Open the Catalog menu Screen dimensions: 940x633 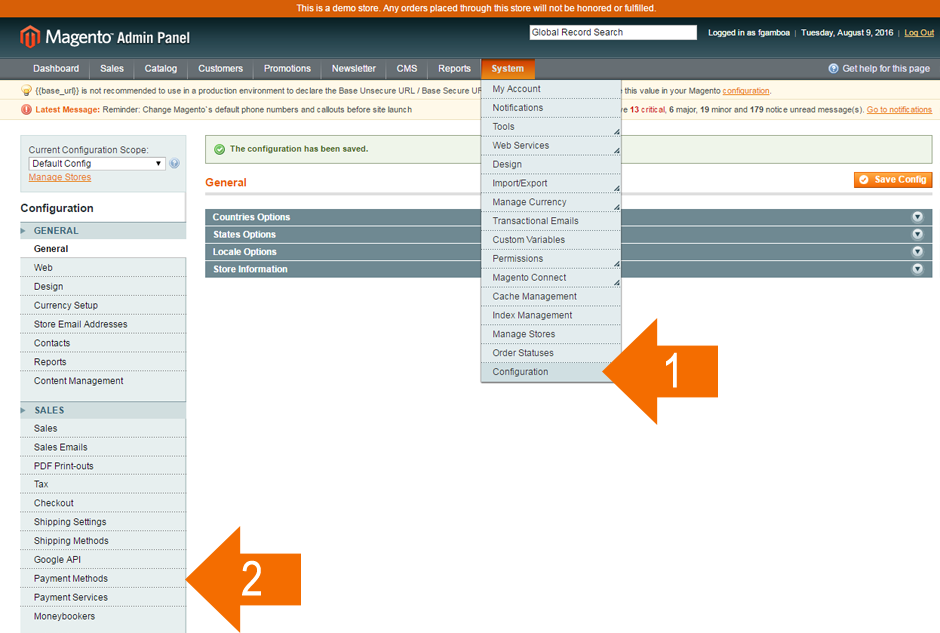[x=161, y=68]
